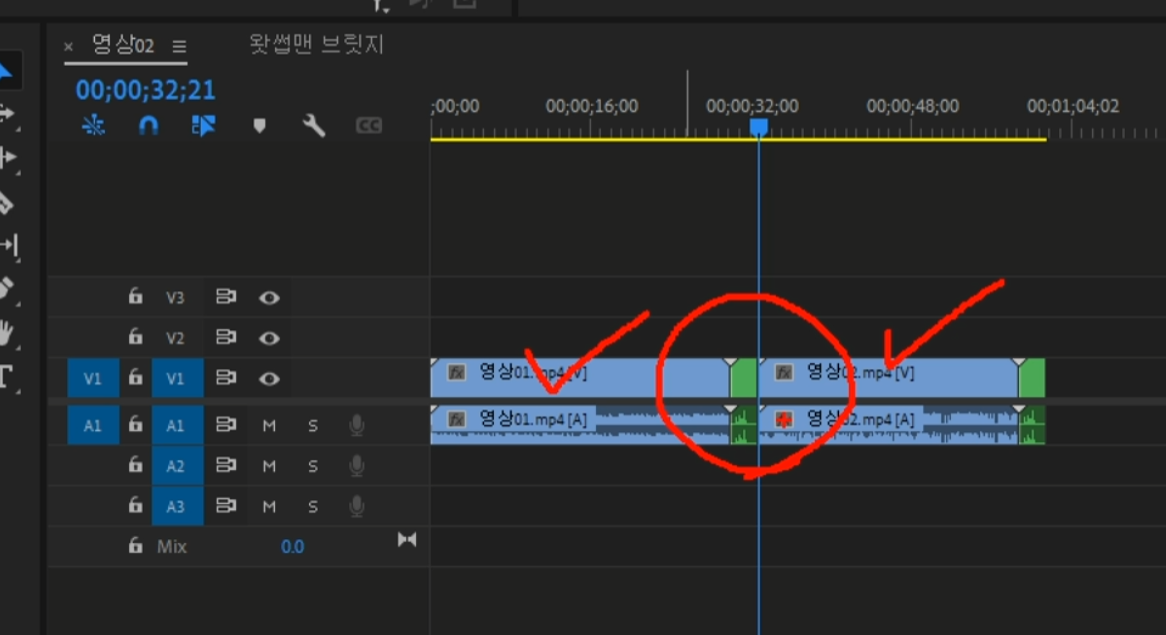Click the playhead timecode 00;00;32;21
Image resolution: width=1166 pixels, height=635 pixels.
[x=146, y=90]
